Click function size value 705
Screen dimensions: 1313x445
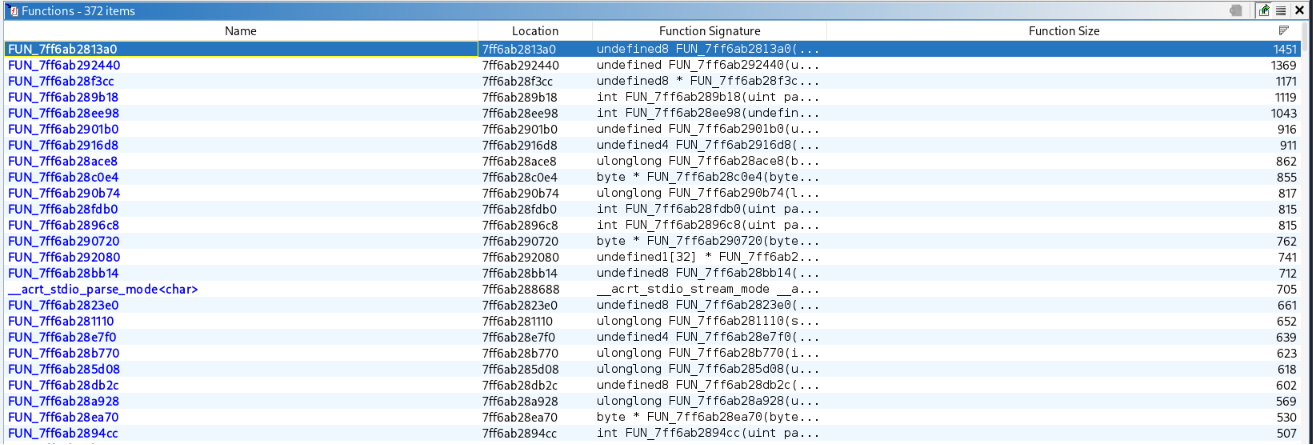1287,289
